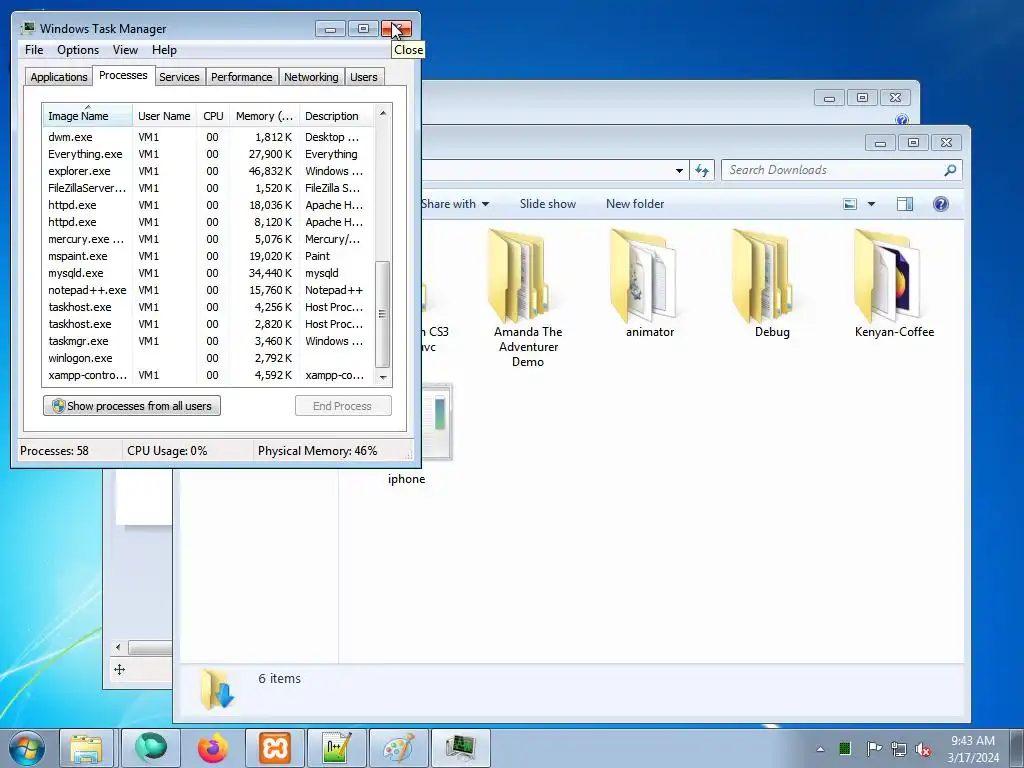Open Windows Explorer from the taskbar
The image size is (1024, 768).
coord(86,748)
